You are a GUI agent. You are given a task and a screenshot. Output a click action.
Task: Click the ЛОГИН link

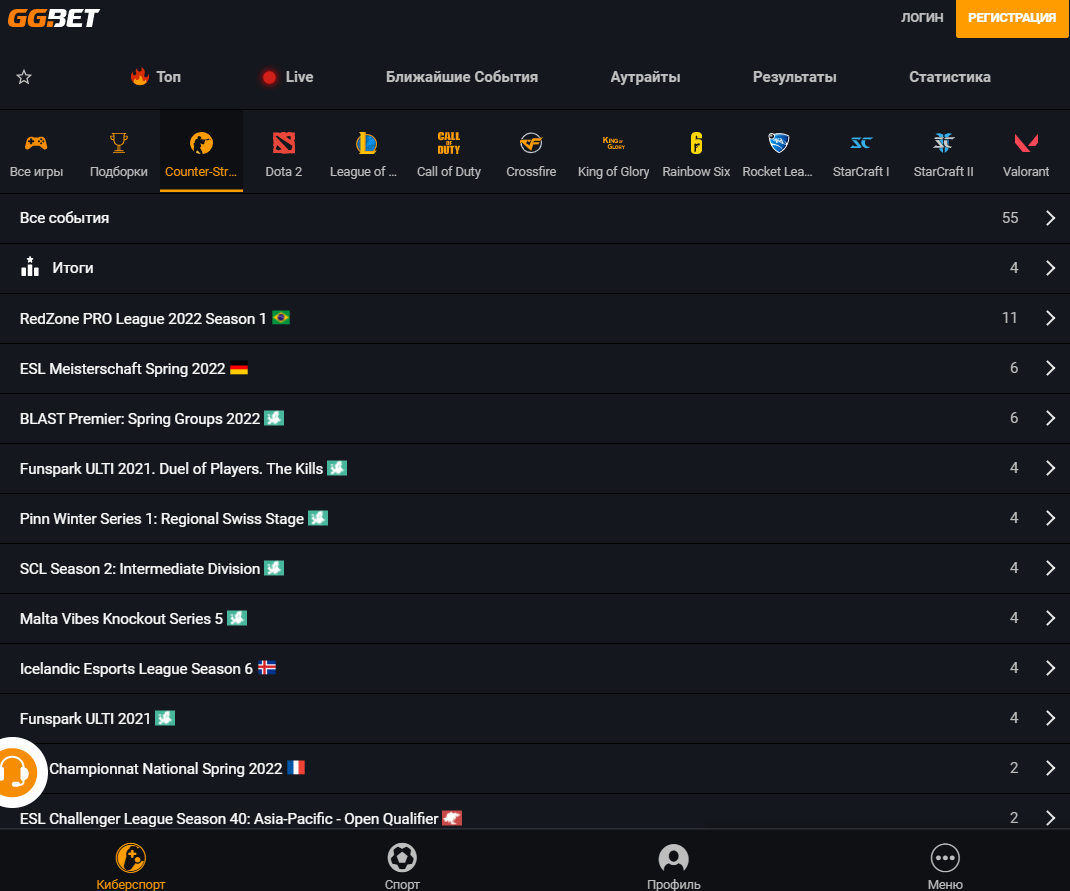(921, 17)
